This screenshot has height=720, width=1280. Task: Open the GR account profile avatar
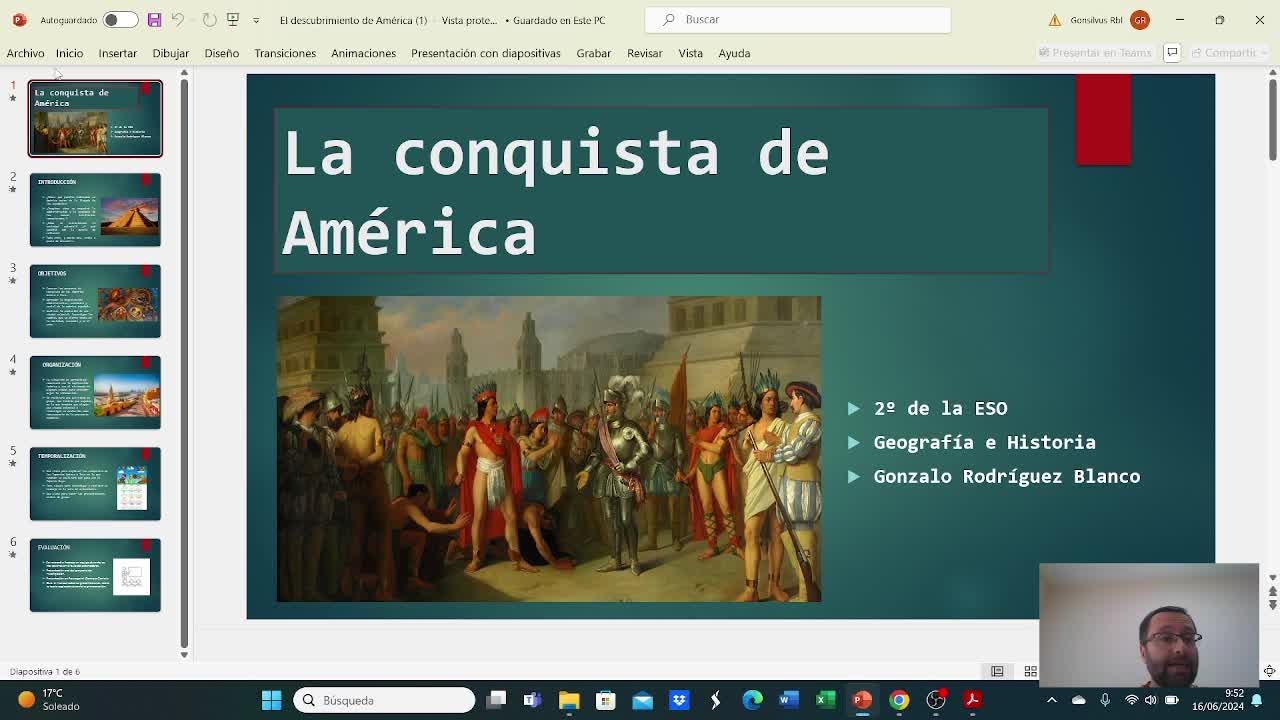(x=1140, y=20)
